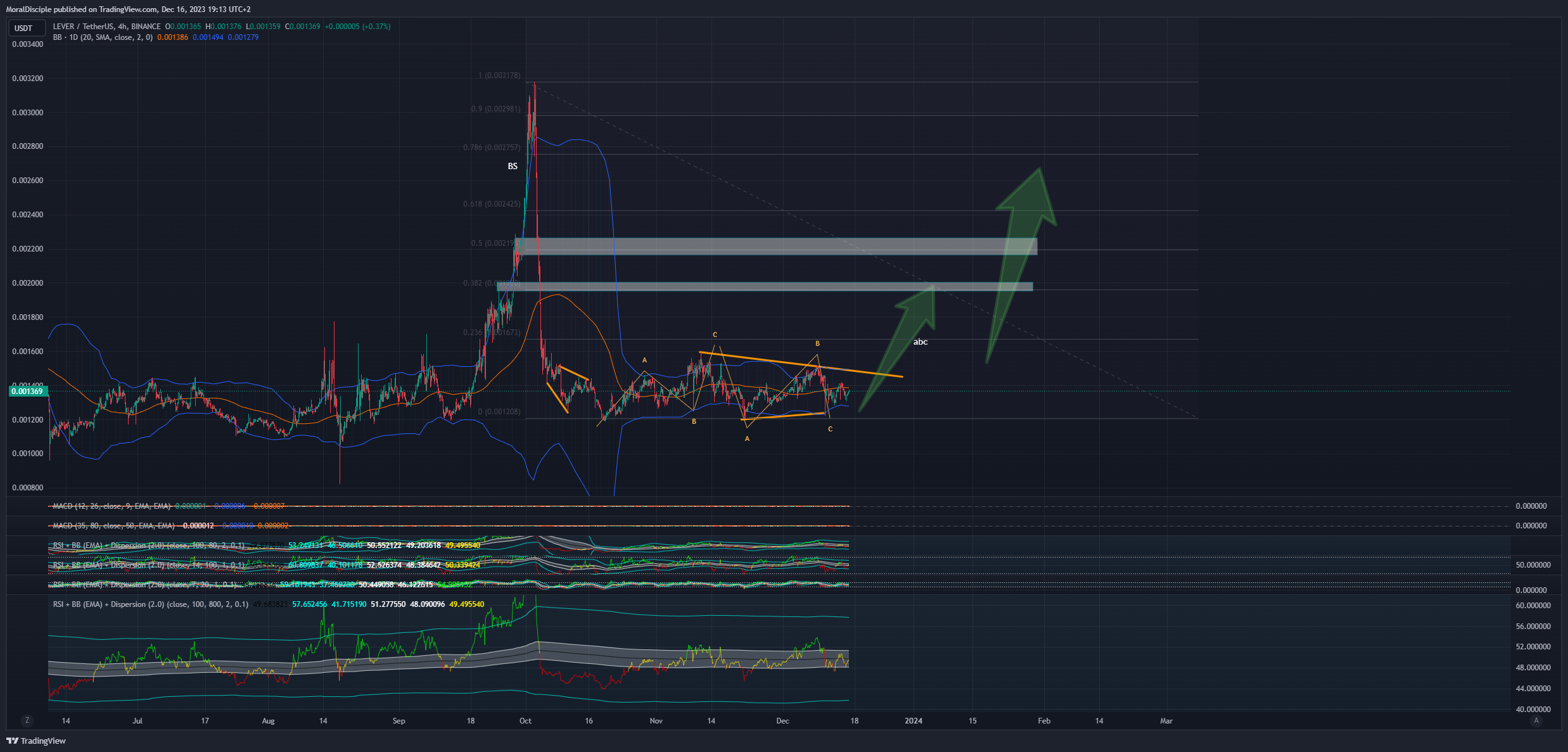Click Fibonacci label 0 (0.001208)
Image resolution: width=1568 pixels, height=752 pixels.
[x=499, y=412]
